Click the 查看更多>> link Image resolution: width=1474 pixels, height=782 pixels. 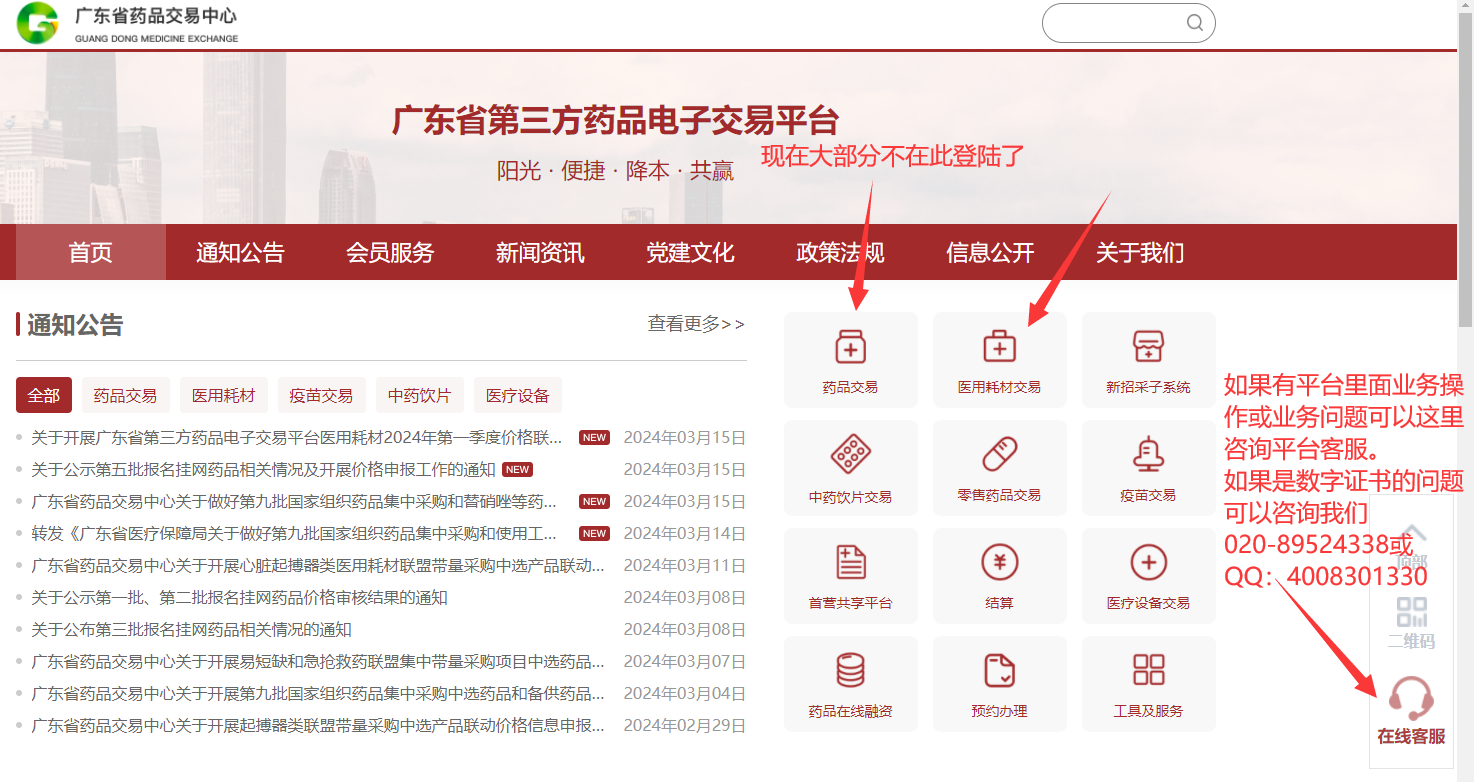pos(696,324)
